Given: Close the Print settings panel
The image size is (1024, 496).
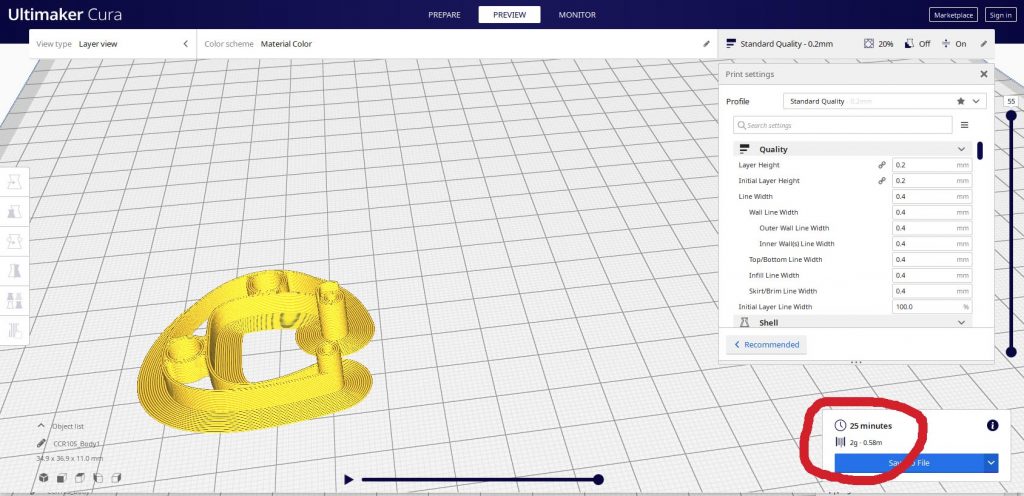Looking at the screenshot, I should pos(983,74).
